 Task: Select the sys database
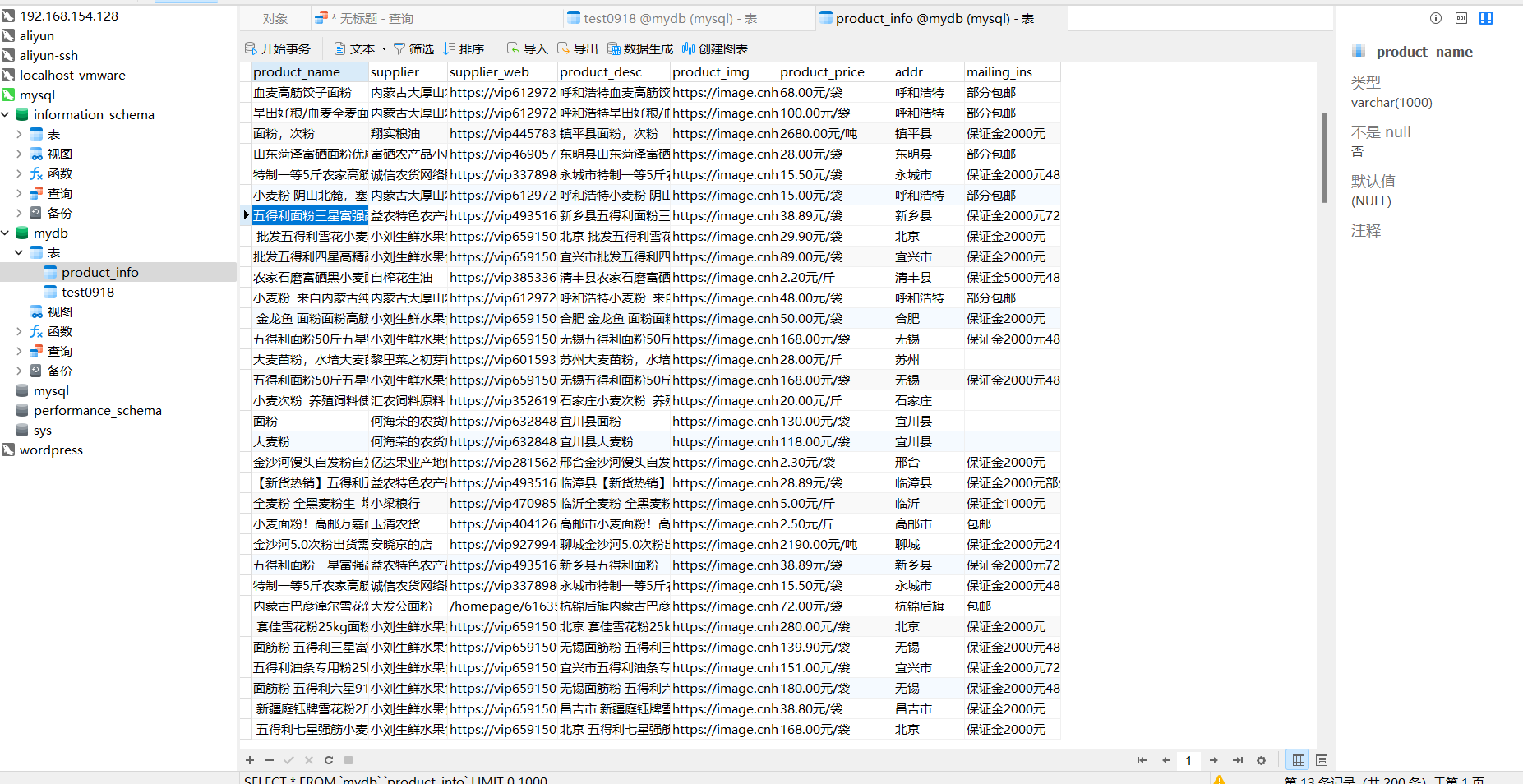coord(42,431)
